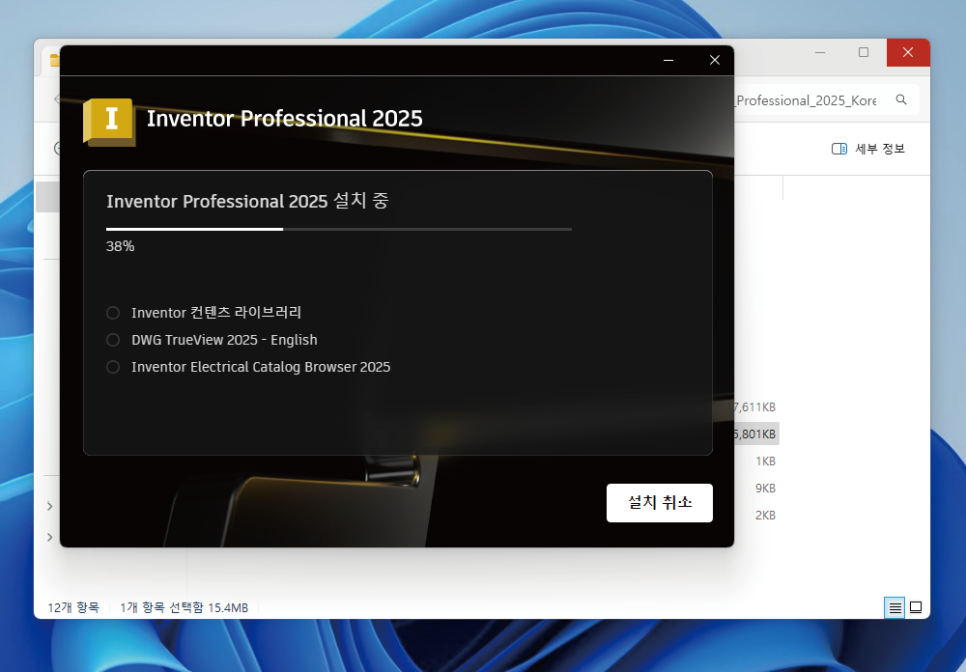Select the file row sized 1KB
This screenshot has width=966, height=672.
point(765,461)
